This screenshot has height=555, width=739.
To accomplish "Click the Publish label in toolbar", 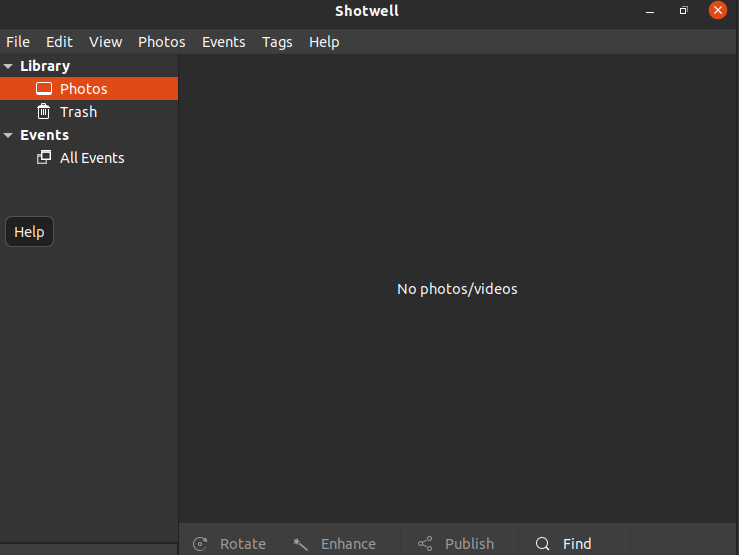I will (469, 544).
